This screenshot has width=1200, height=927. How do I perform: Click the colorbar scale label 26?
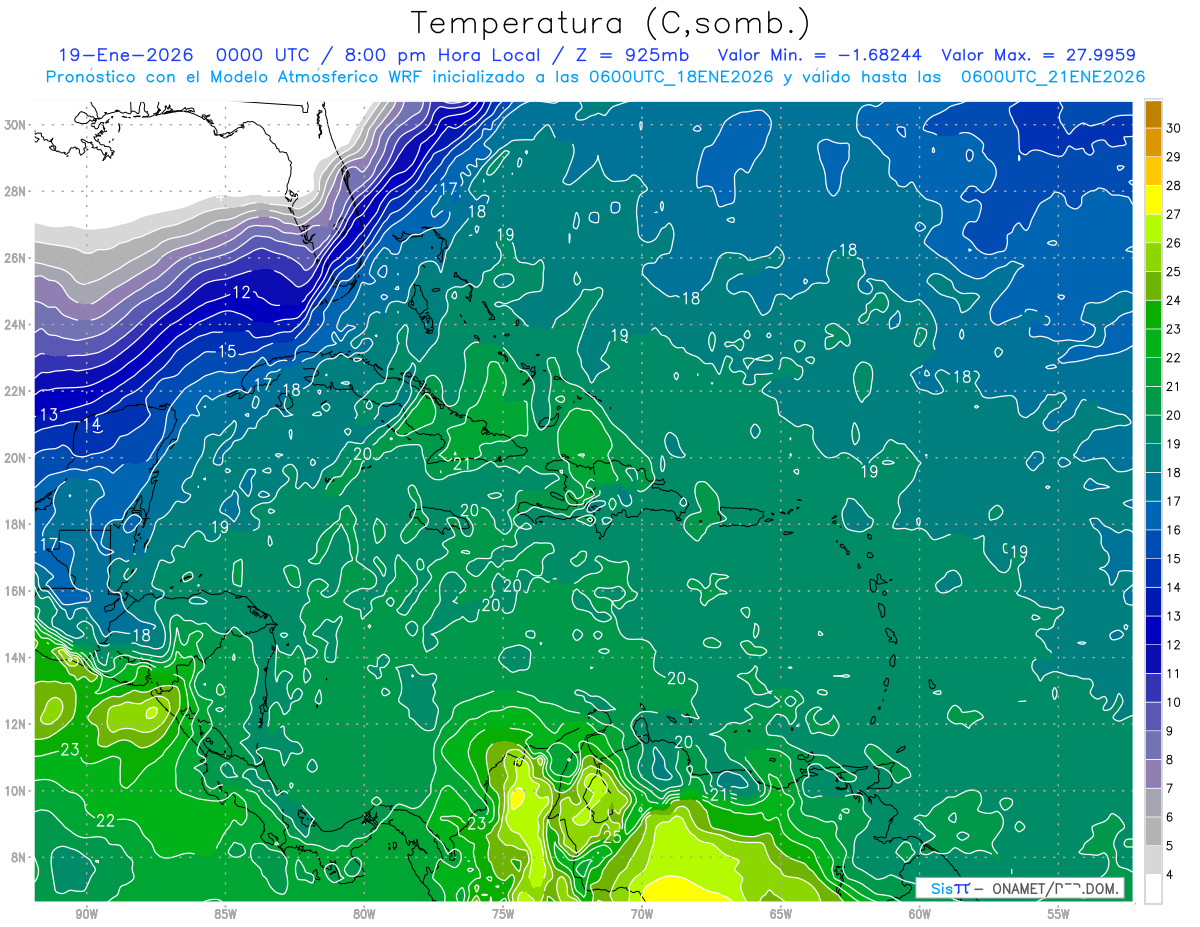[x=1173, y=242]
